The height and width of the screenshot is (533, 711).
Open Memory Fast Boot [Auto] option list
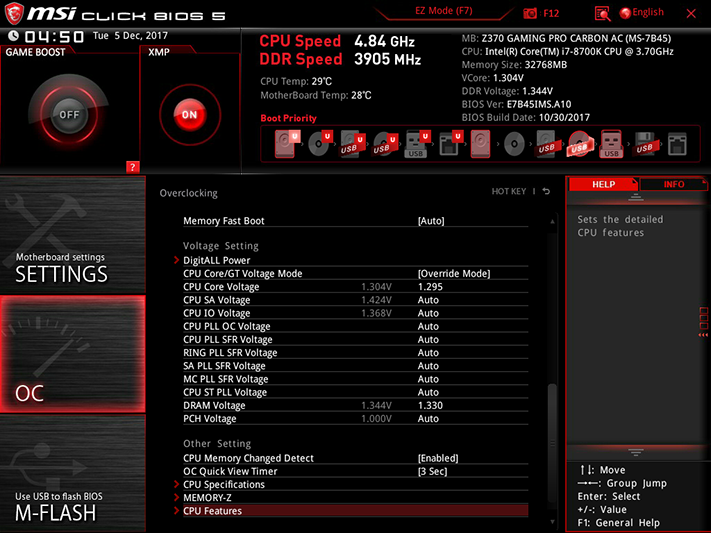point(431,221)
